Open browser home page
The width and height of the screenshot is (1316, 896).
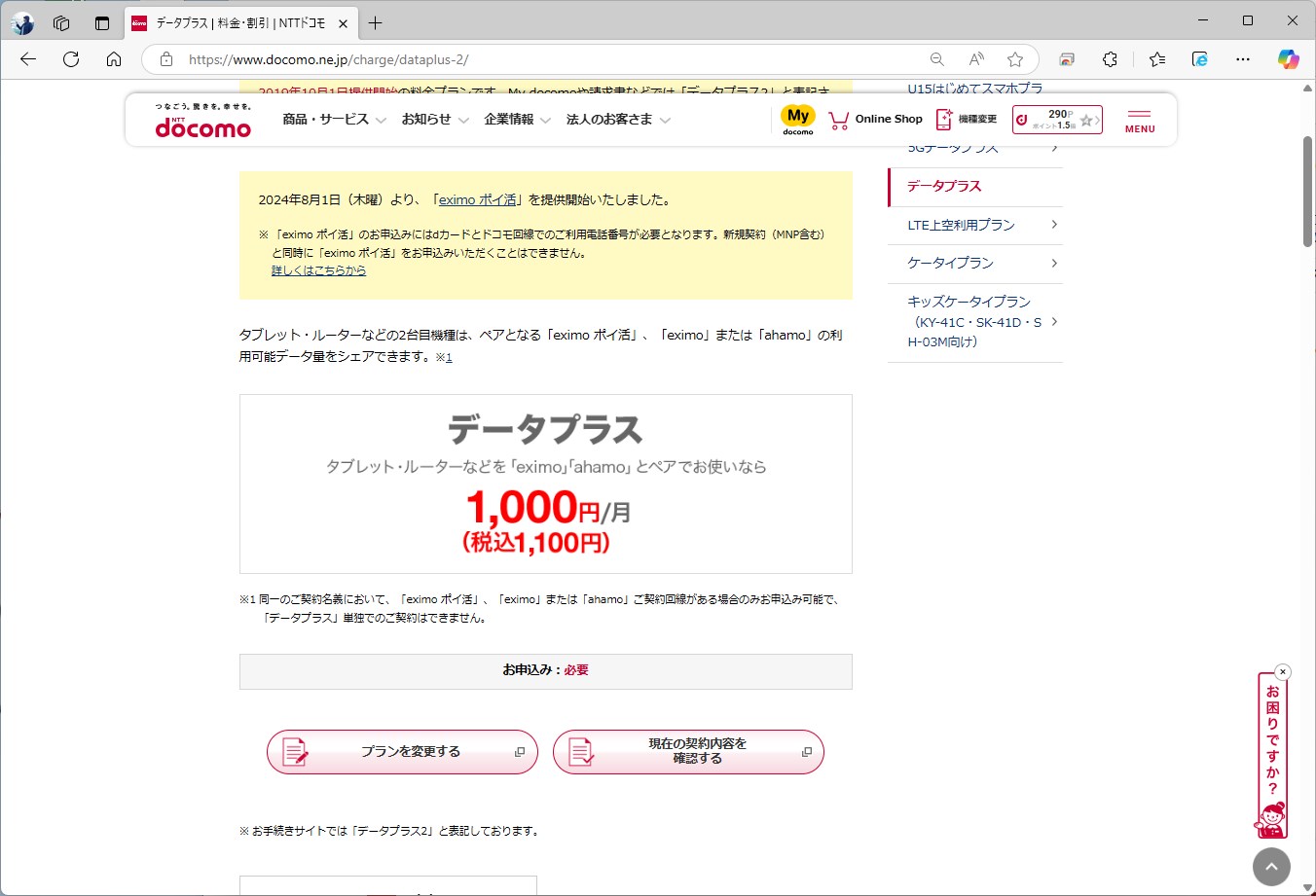(x=114, y=59)
